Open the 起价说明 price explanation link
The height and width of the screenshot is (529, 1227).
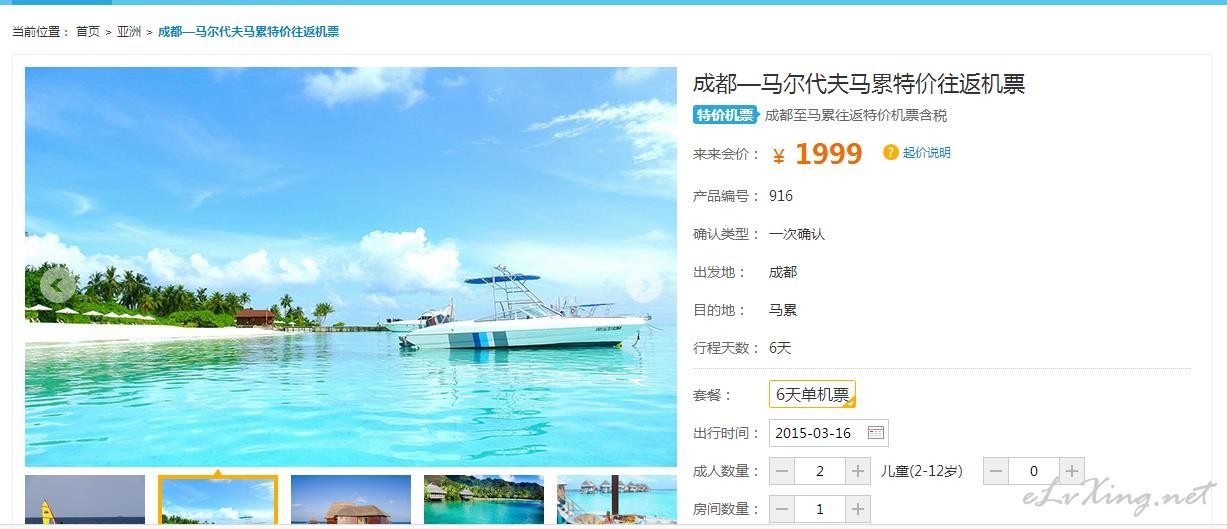[x=927, y=153]
